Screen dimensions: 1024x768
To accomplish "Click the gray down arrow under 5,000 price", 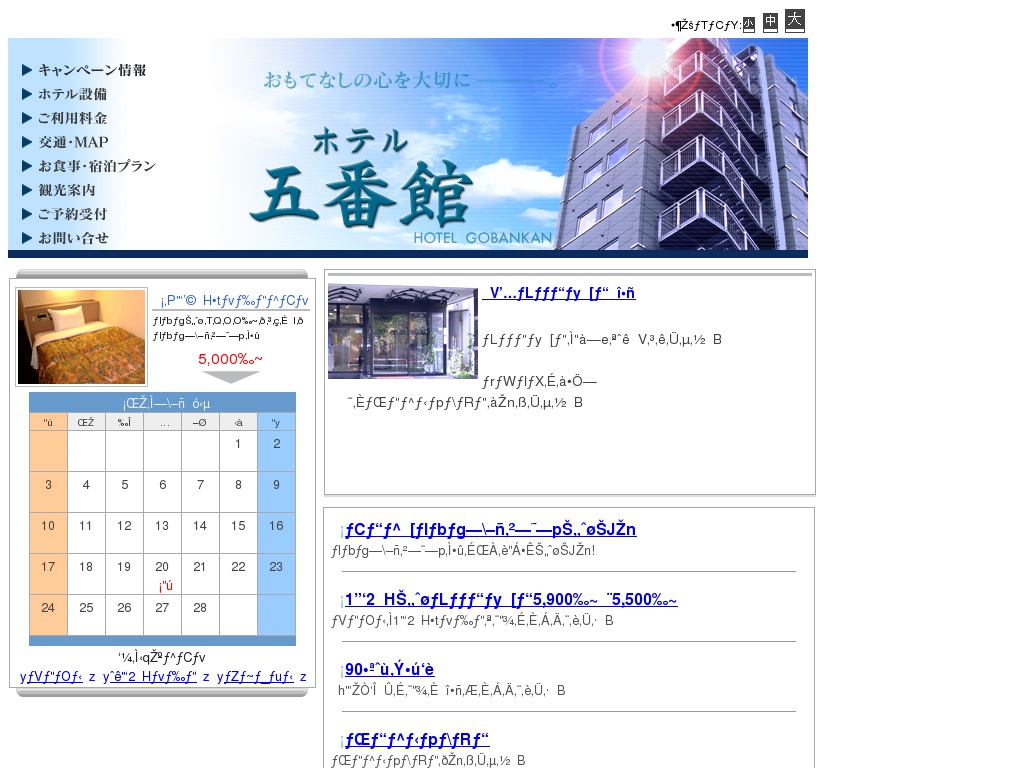I will point(230,377).
